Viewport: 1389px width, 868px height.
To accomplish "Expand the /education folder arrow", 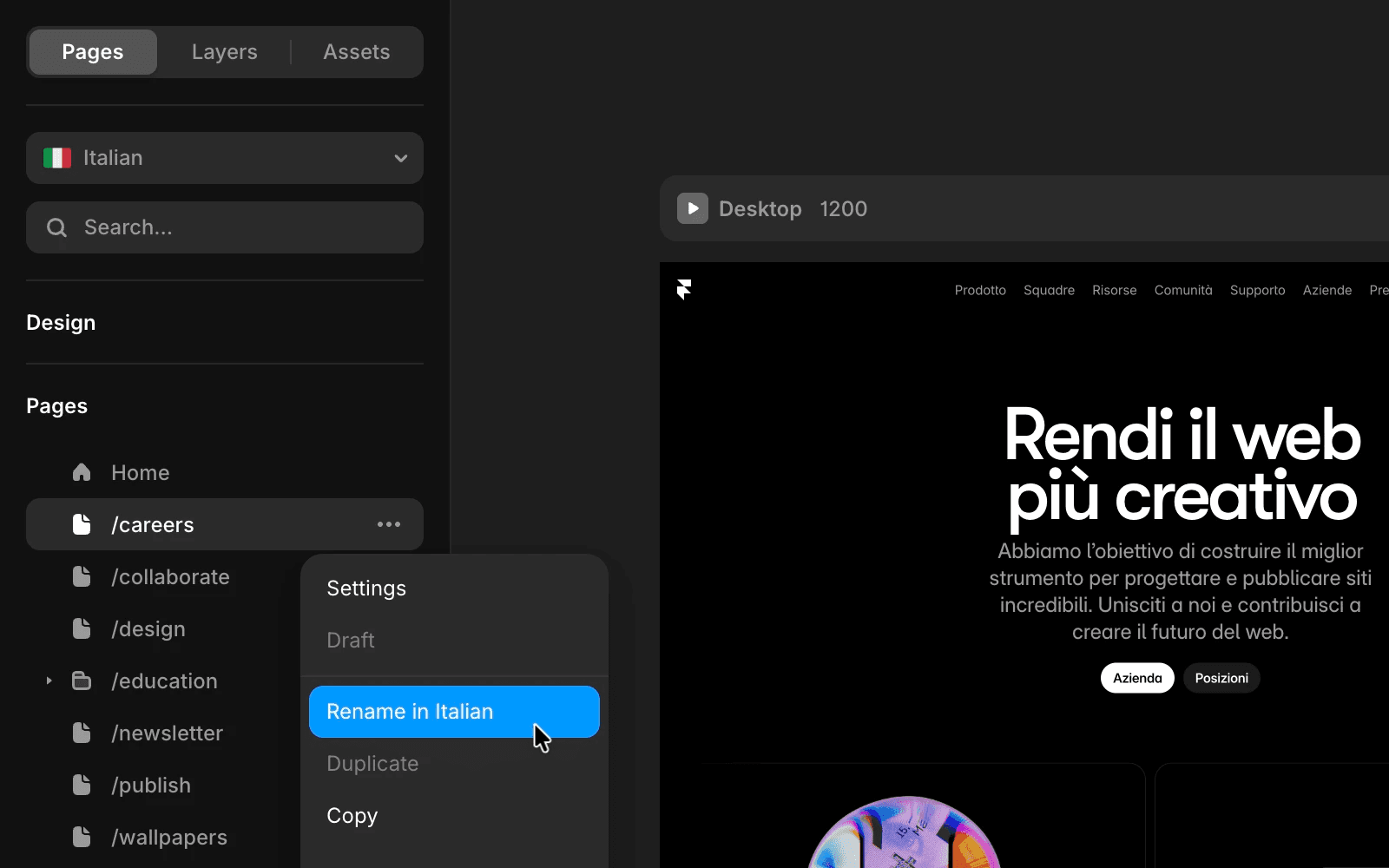I will tap(49, 681).
